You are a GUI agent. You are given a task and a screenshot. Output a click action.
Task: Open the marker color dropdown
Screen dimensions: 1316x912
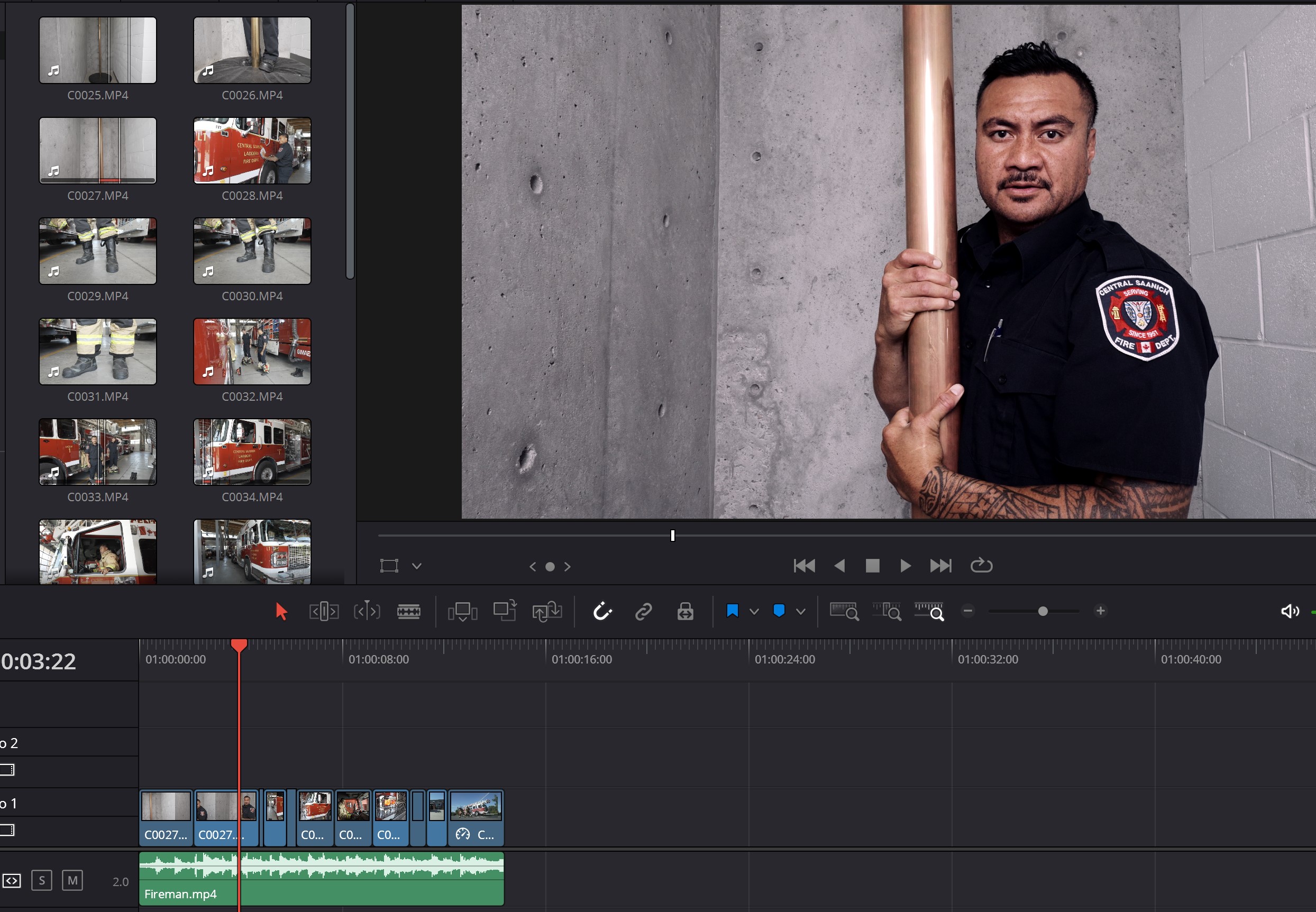pos(801,611)
